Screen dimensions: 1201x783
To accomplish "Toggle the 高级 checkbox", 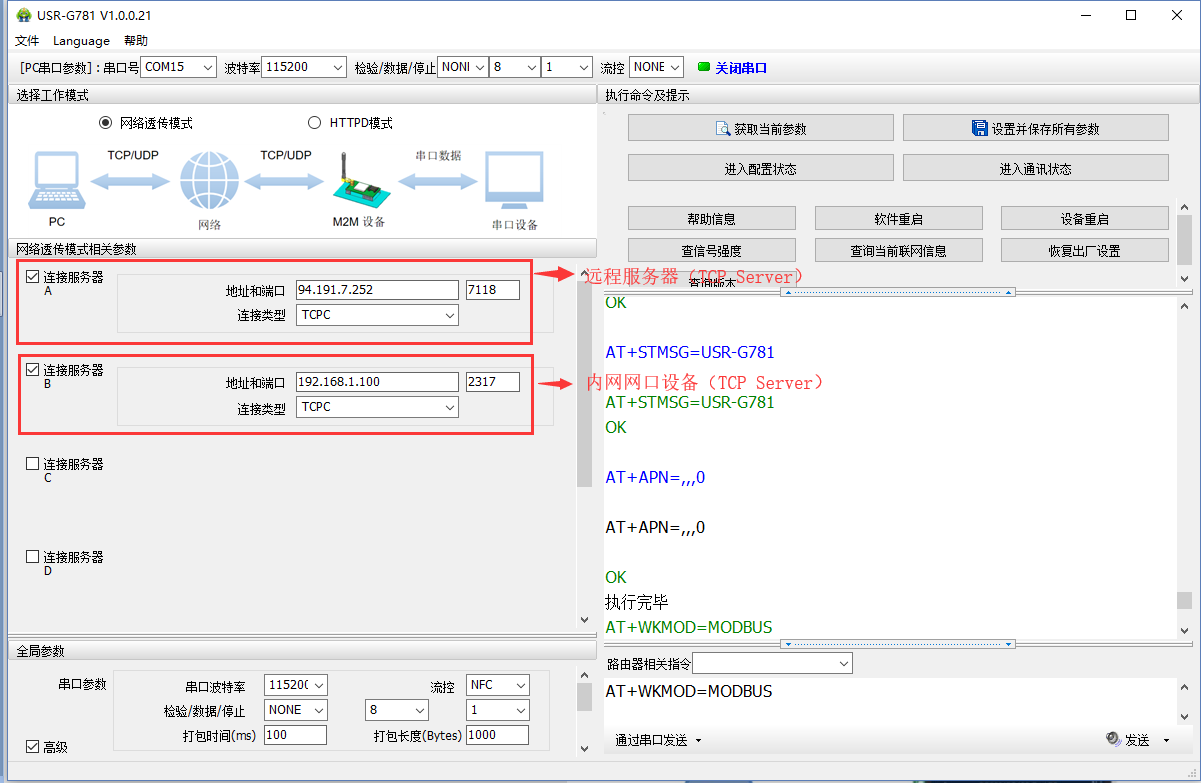I will (33, 746).
